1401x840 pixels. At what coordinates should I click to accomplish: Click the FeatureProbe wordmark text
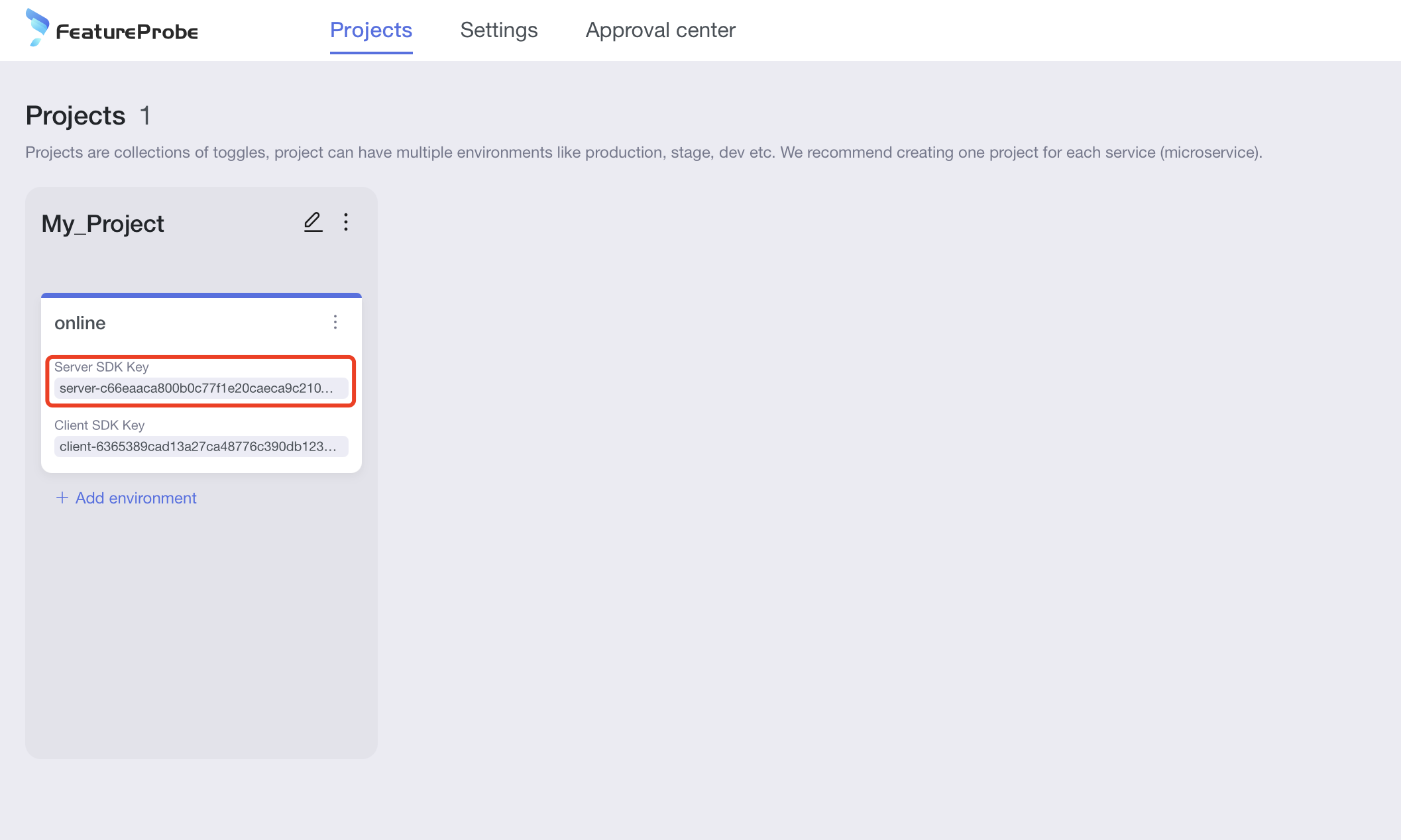coord(127,32)
